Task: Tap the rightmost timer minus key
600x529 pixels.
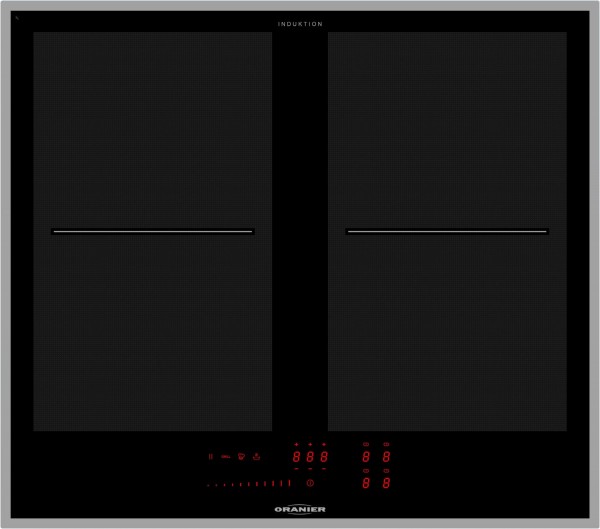Action: [x=324, y=469]
